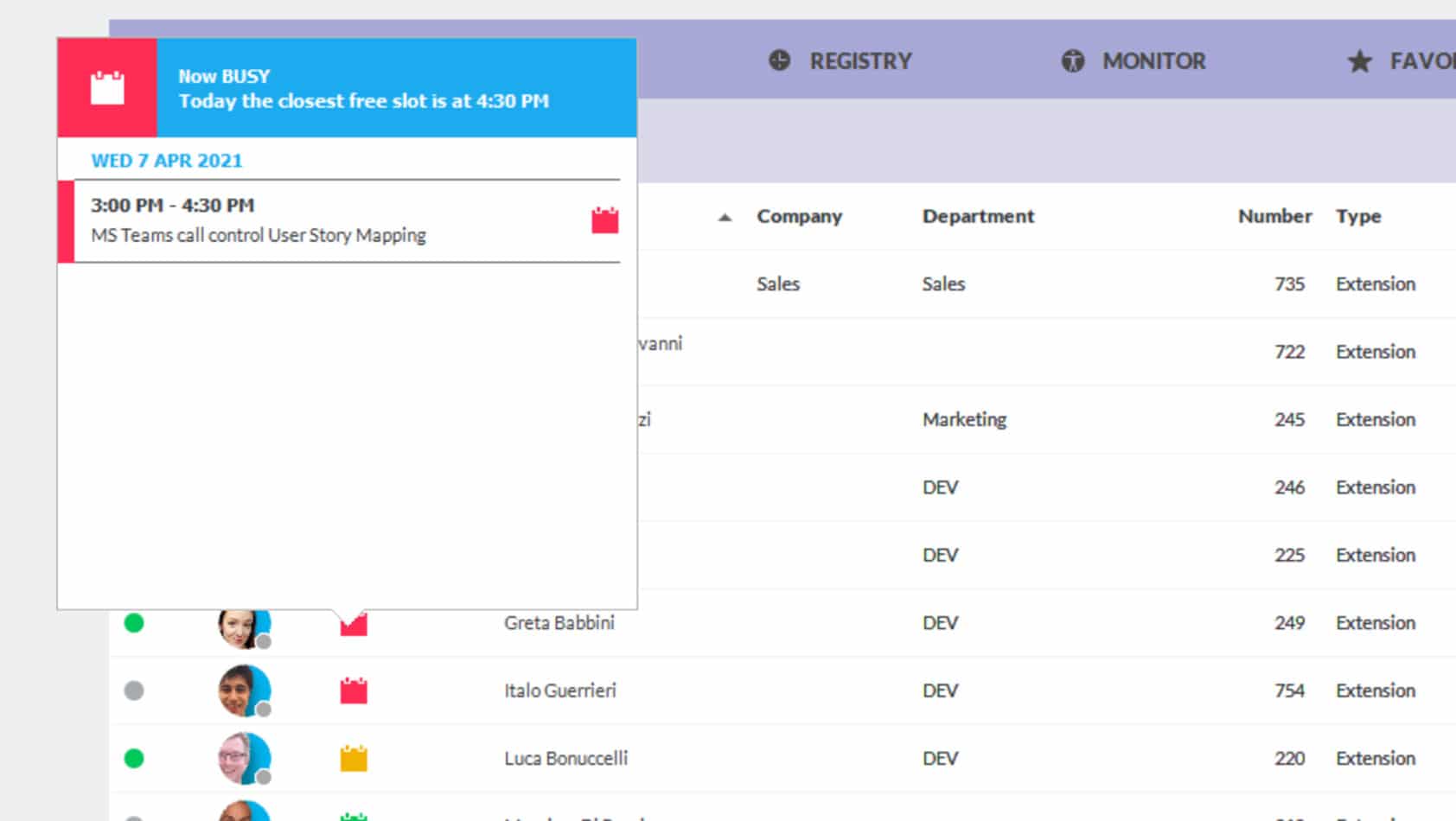Click Greta Babbini's green presence dot

click(x=134, y=623)
